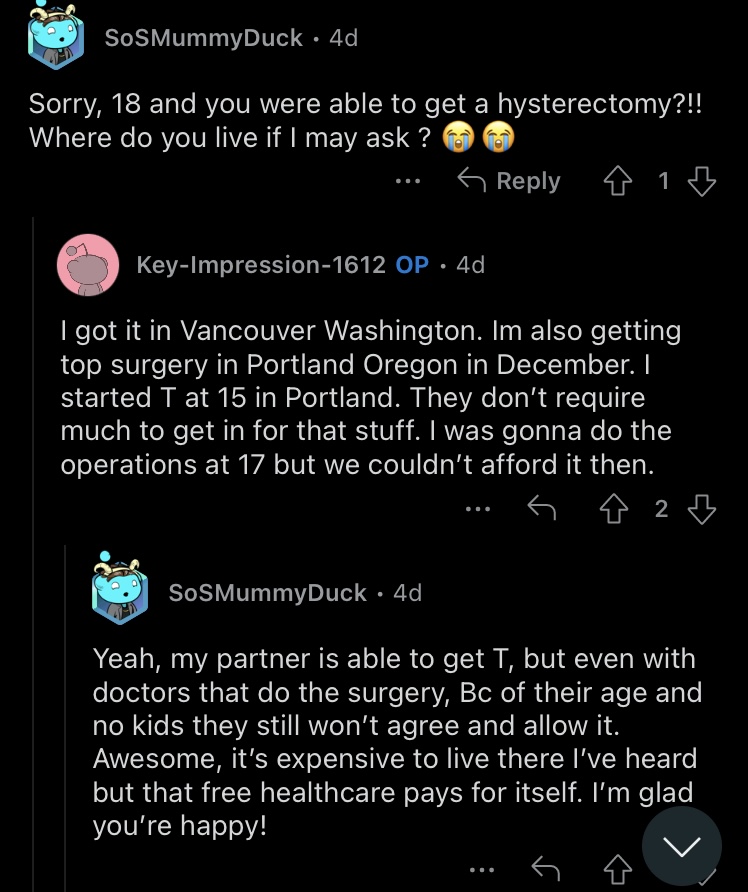Screen dimensions: 748x892
Task: Open SoSMummyDuck's profile from nested reply username
Action: (267, 593)
